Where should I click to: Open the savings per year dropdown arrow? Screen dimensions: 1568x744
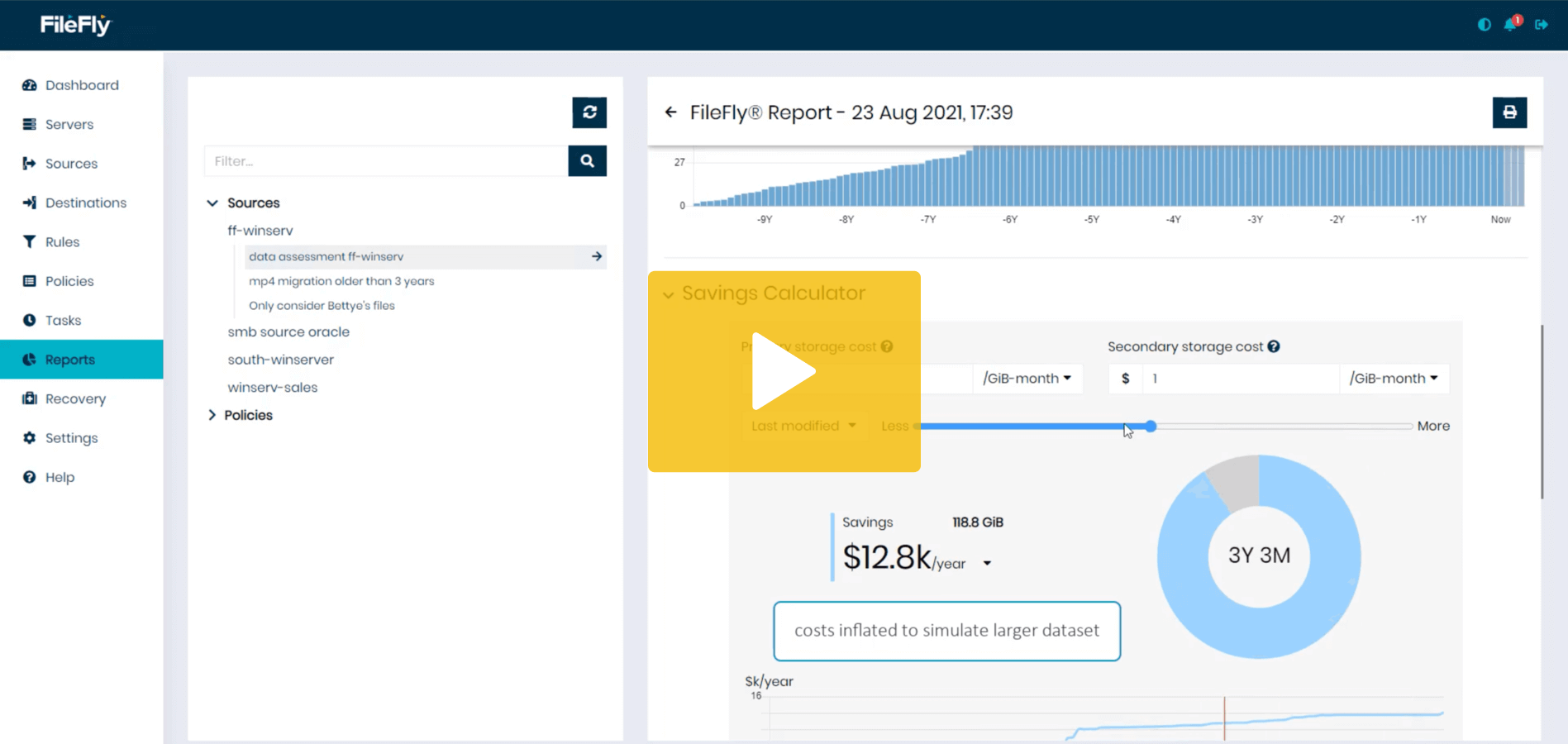tap(987, 564)
